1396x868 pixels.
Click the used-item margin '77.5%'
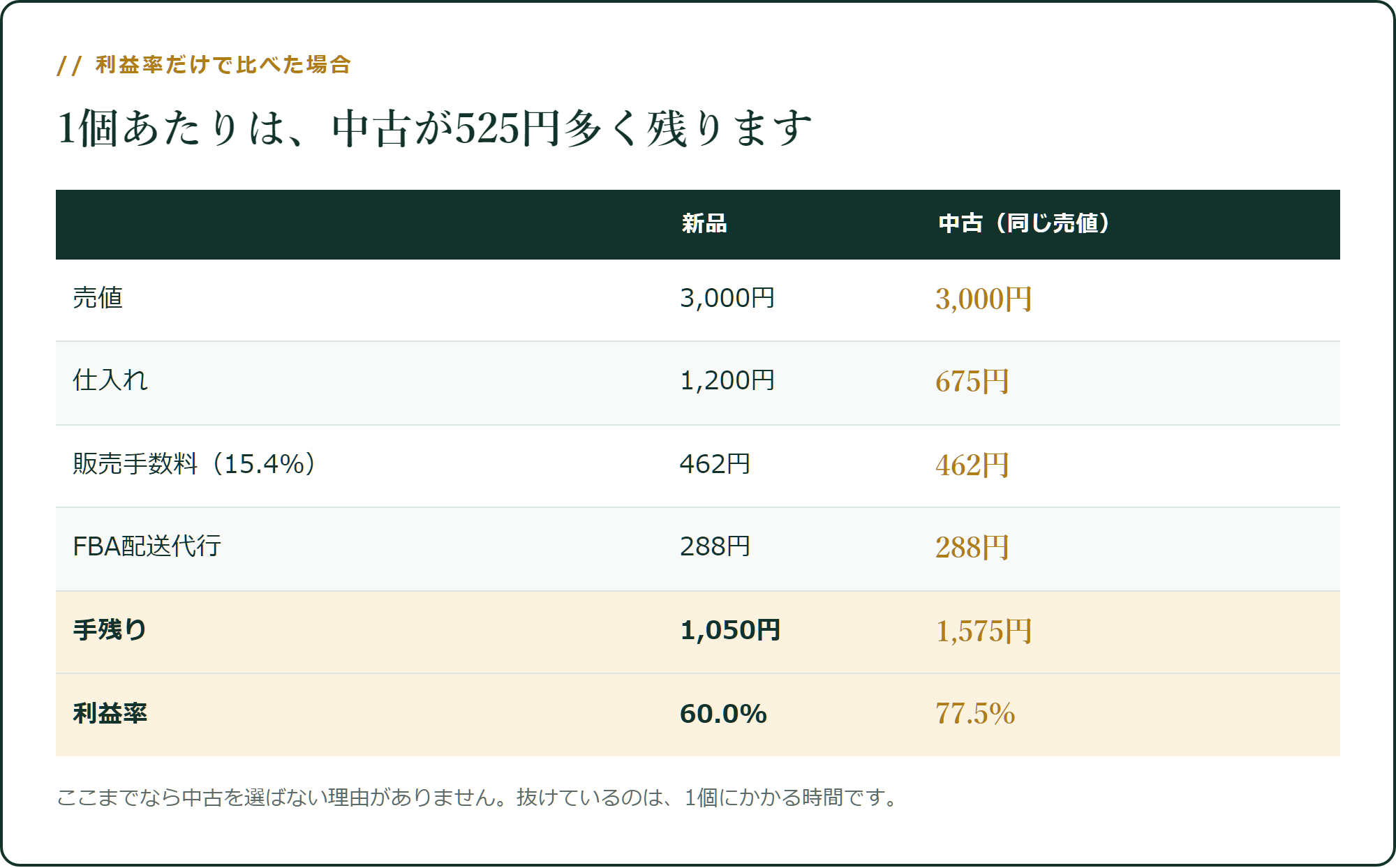975,714
